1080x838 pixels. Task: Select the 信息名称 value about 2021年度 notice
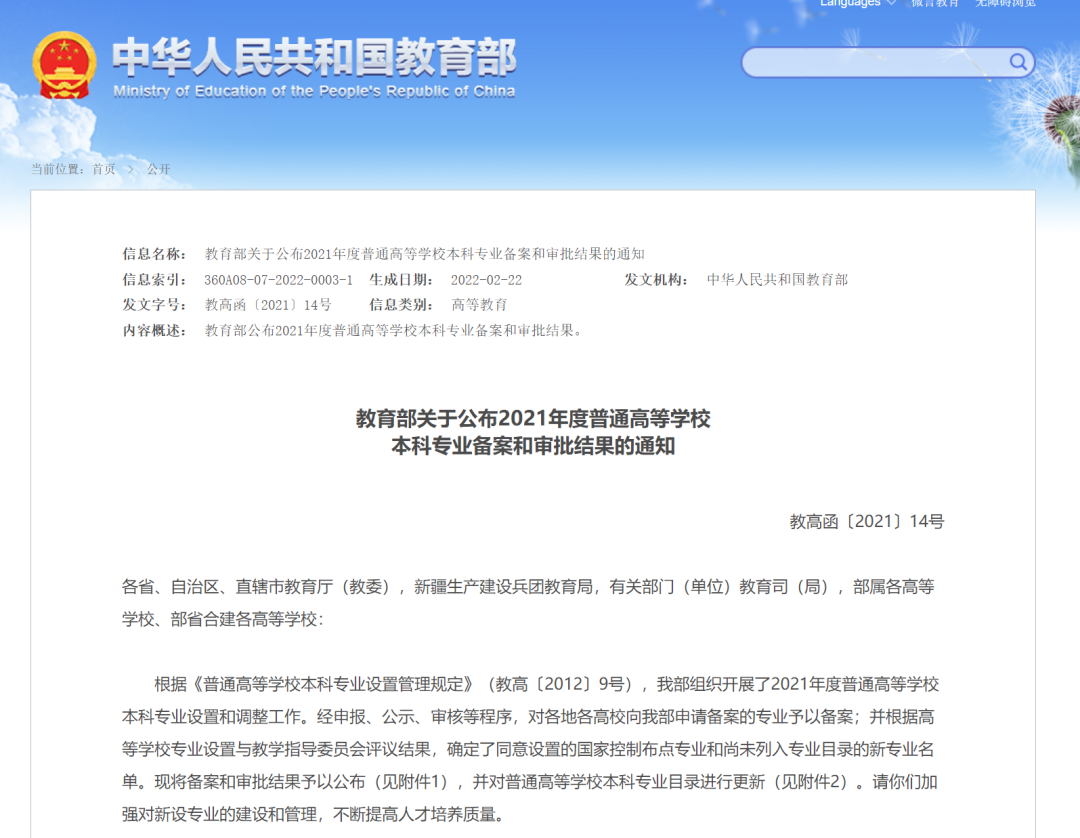424,254
